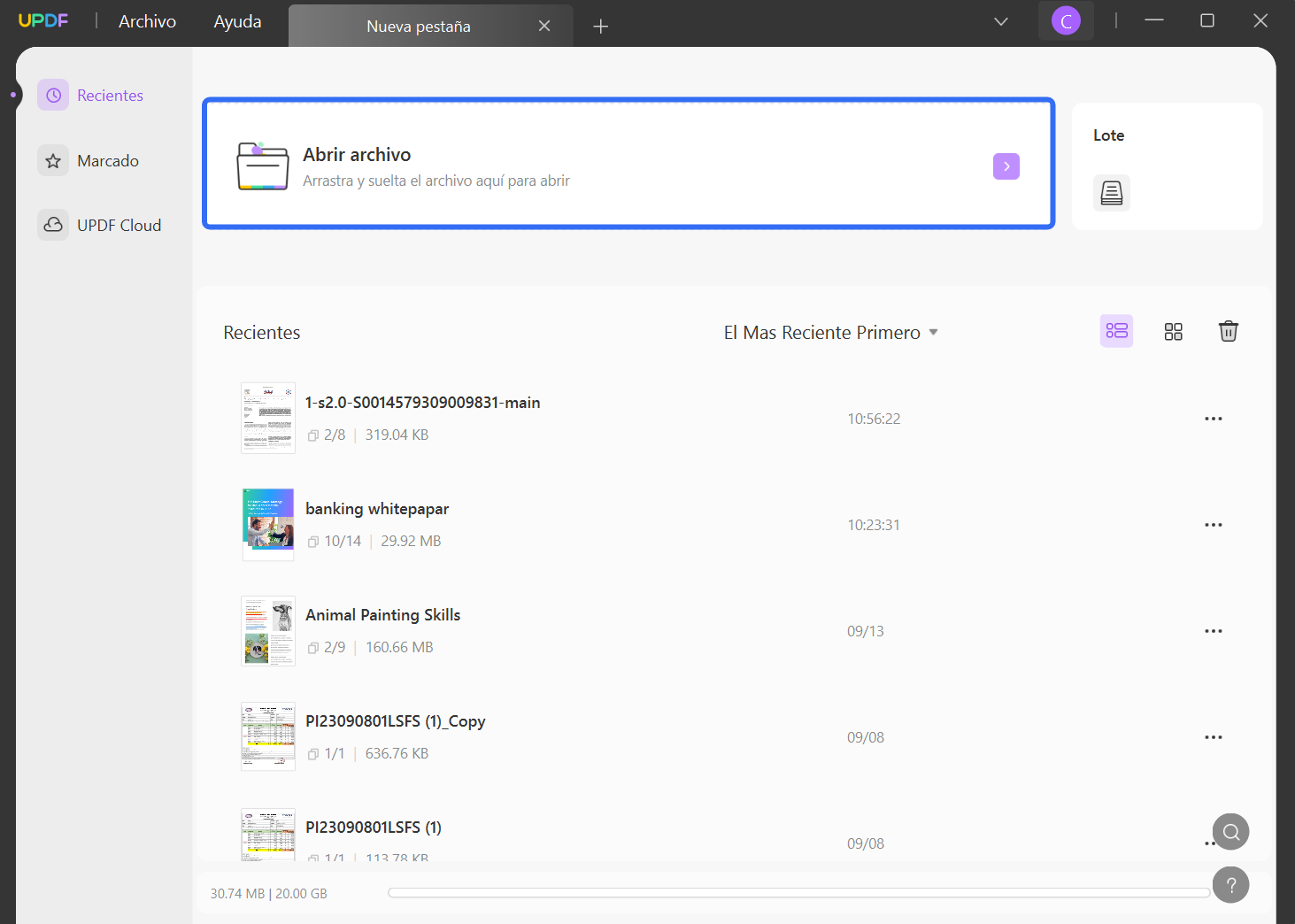Screen dimensions: 1295x924
Task: Open the El Mas Reciente Primero sort dropdown
Action: click(830, 332)
